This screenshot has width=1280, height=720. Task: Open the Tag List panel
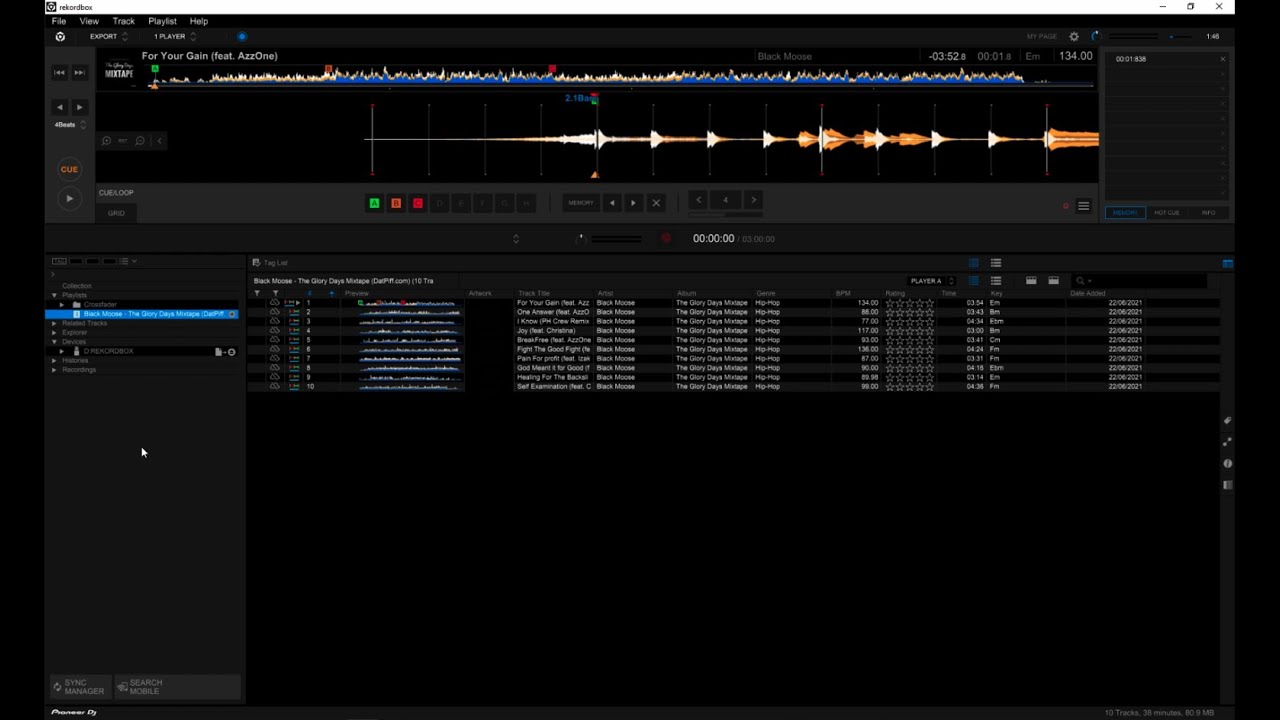[x=270, y=263]
